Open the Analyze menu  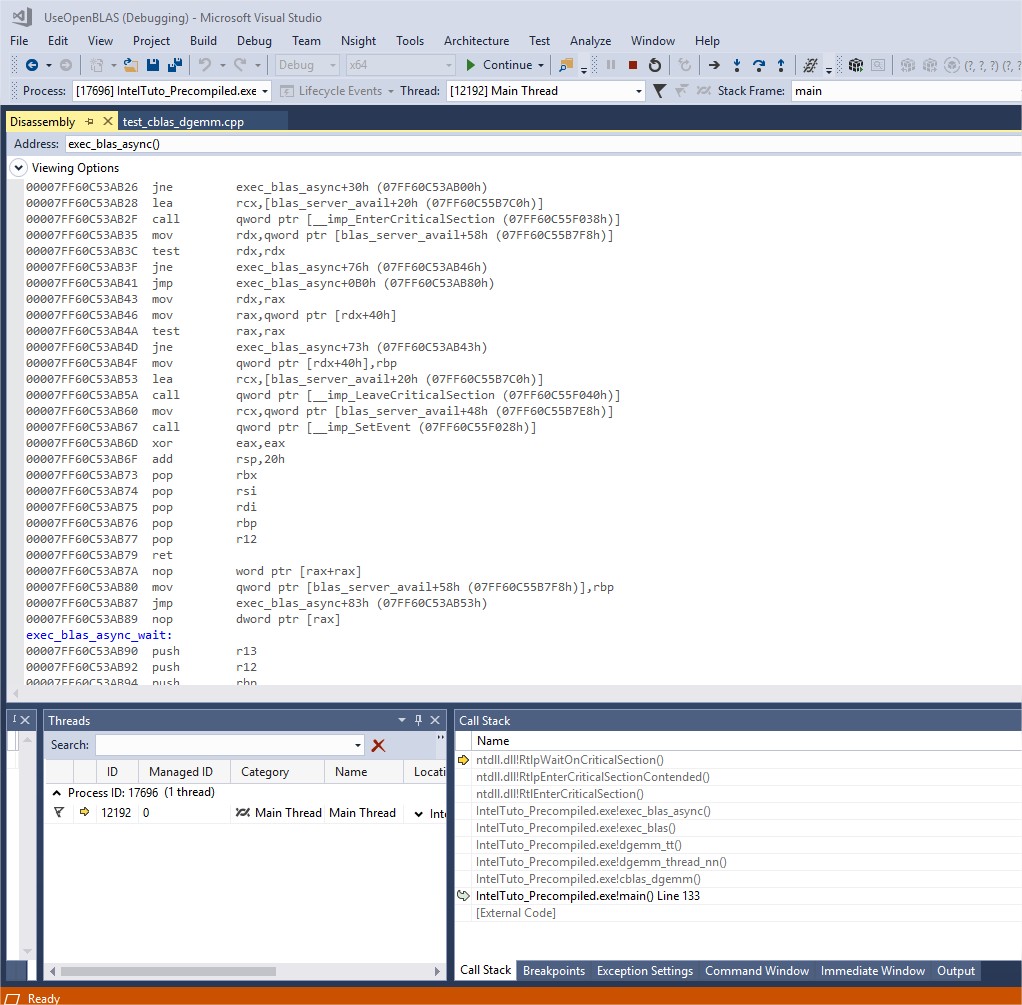[591, 40]
